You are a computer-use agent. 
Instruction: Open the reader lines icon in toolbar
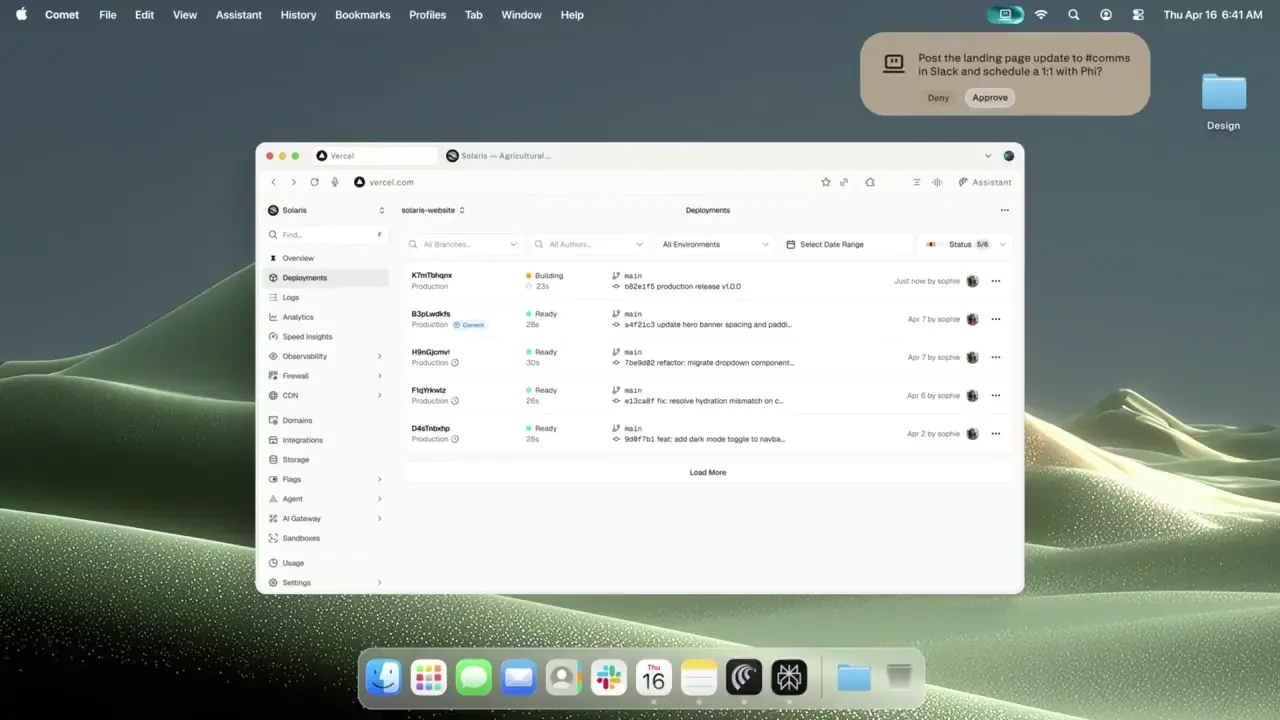(x=916, y=182)
